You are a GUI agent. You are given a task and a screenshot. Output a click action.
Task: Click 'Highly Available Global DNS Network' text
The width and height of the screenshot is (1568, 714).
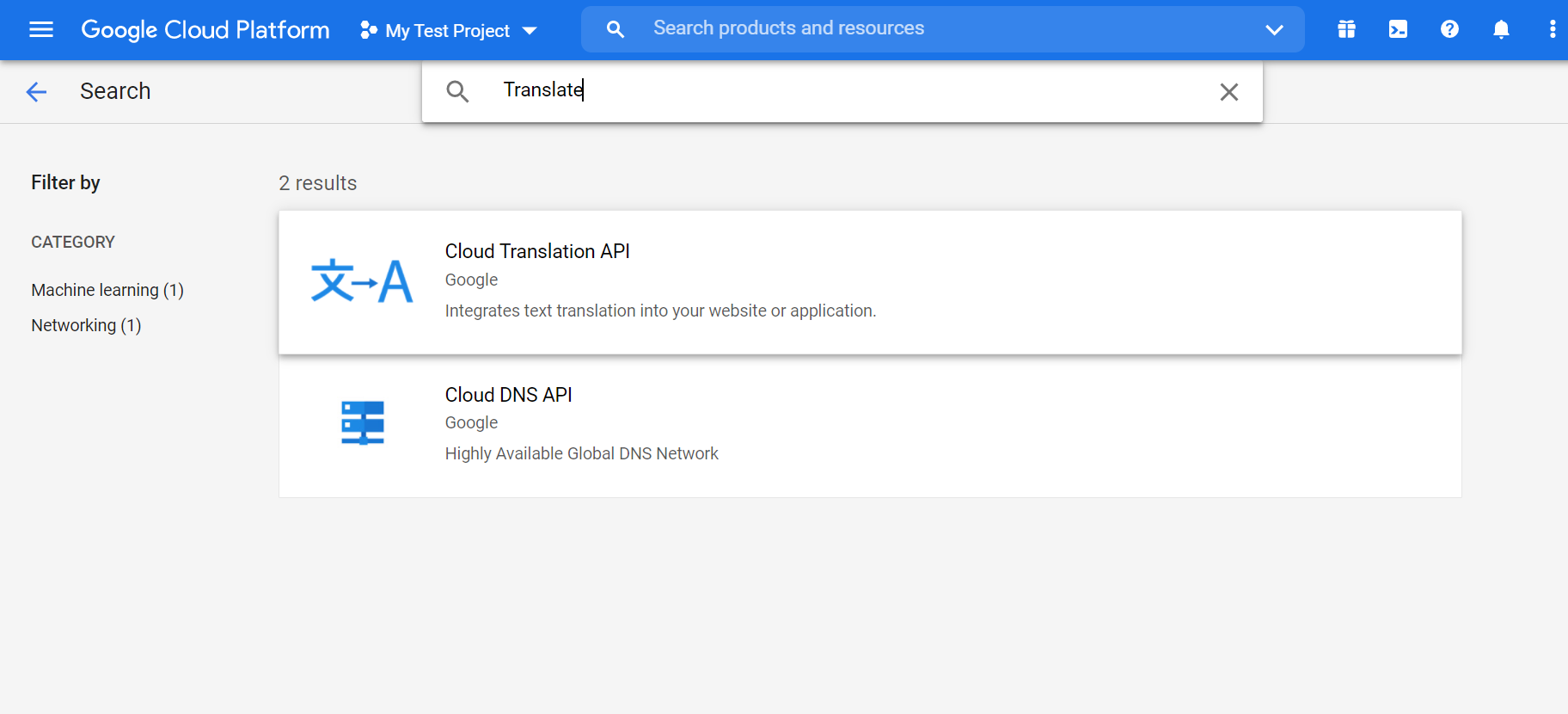(581, 453)
